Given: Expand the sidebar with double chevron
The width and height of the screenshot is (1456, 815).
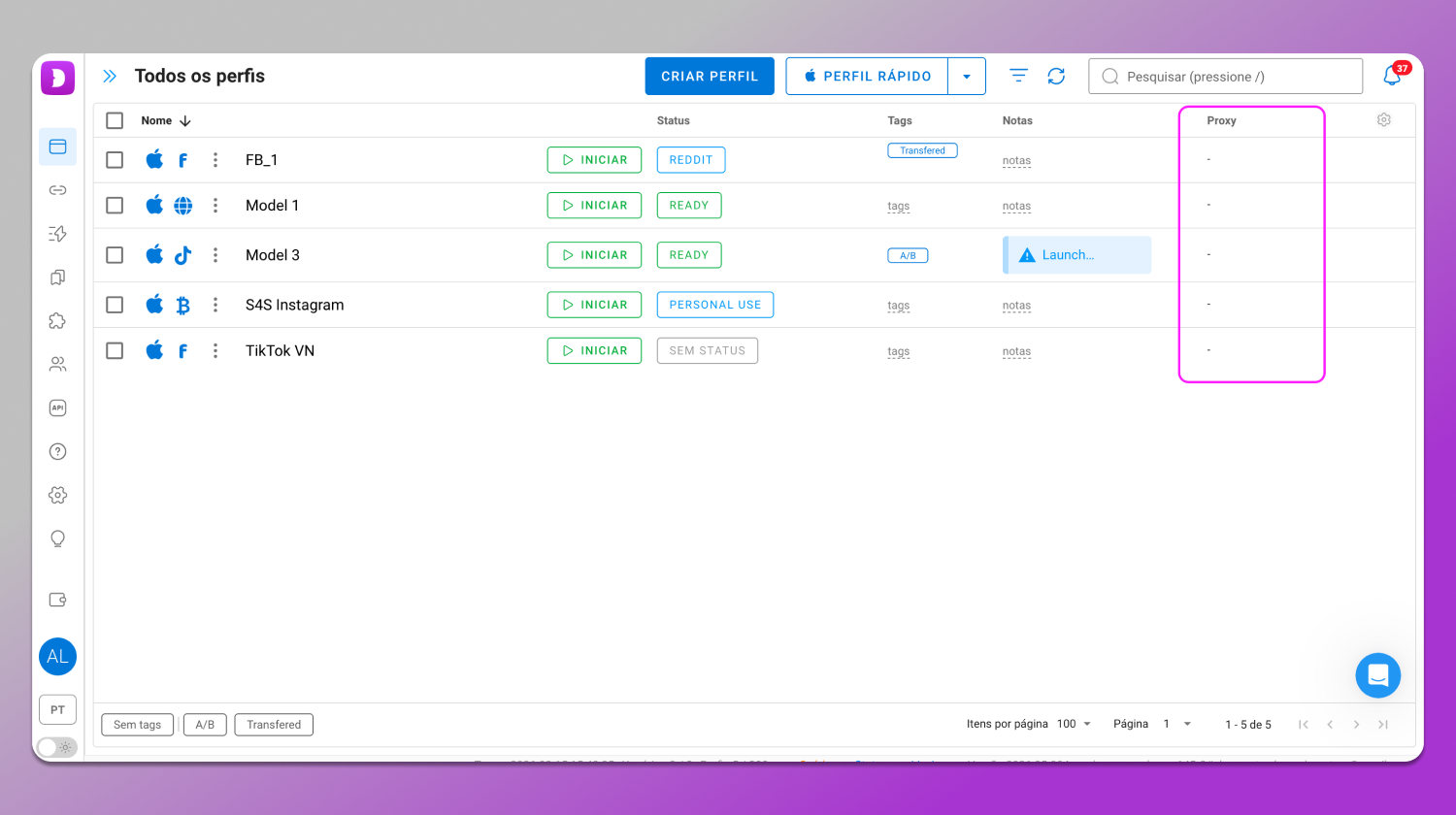Looking at the screenshot, I should coord(110,77).
